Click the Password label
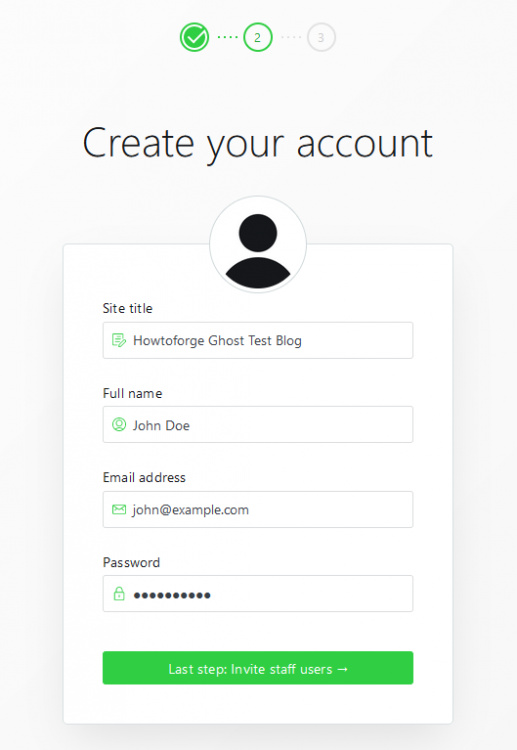This screenshot has width=517, height=750. point(131,562)
